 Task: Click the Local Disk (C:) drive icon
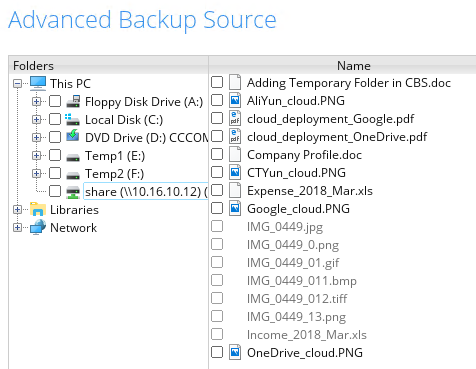(72, 119)
